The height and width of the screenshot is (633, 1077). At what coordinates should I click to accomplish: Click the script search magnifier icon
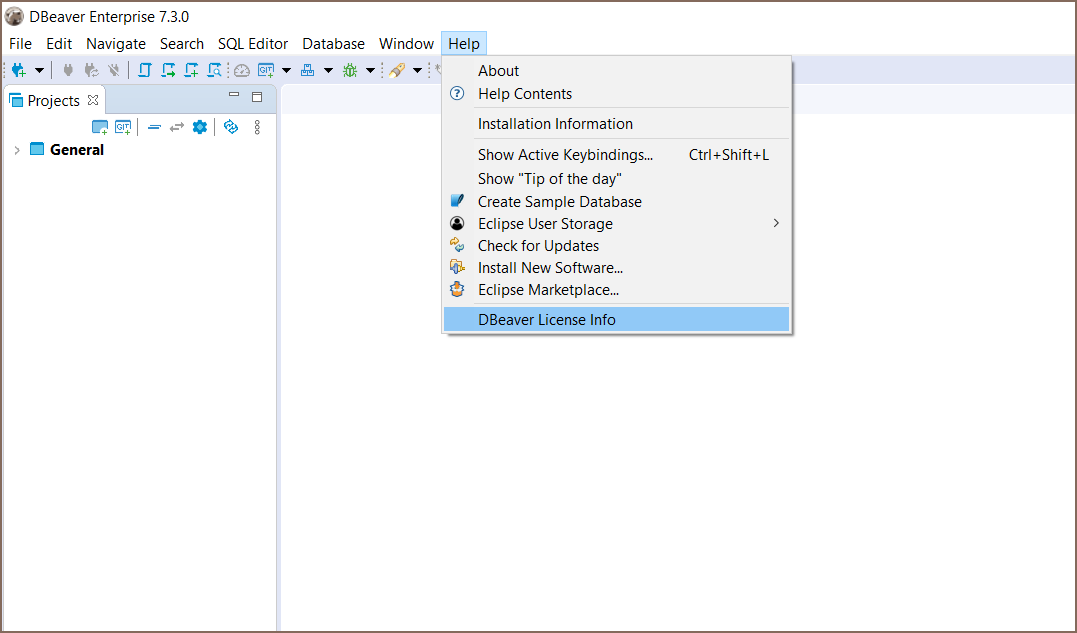214,70
